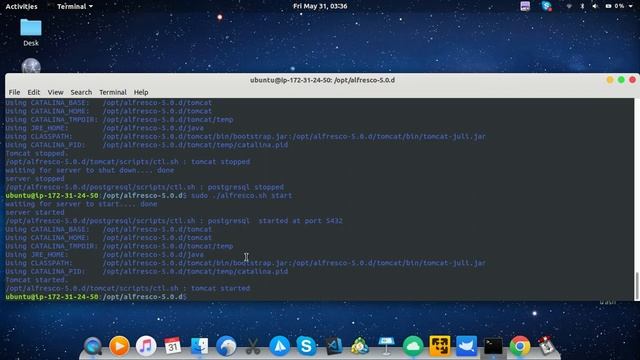Open the yellow puzzle-grid app in dock
The width and height of the screenshot is (640, 360).
coord(440,346)
